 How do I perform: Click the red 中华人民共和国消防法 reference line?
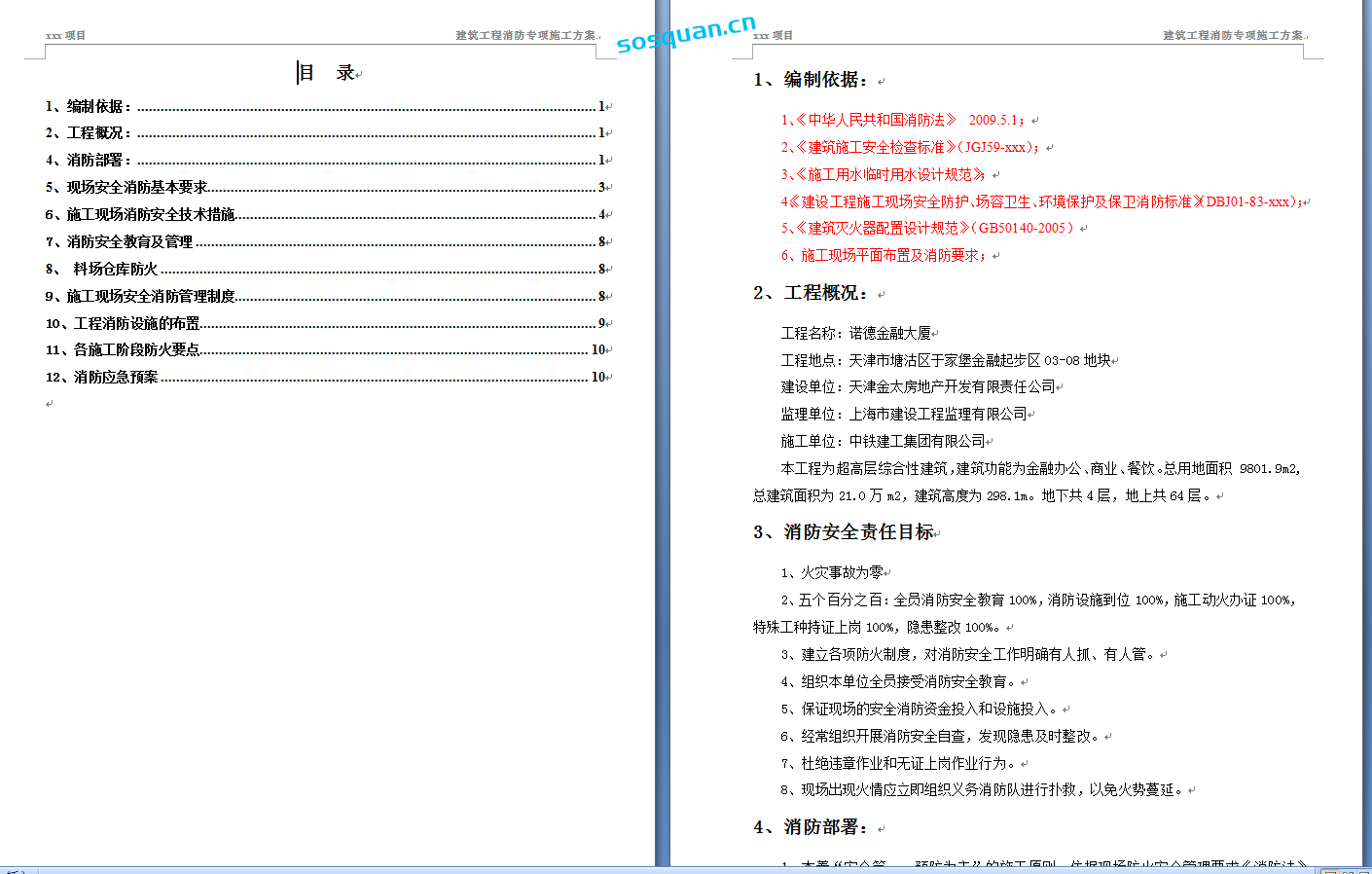(876, 121)
